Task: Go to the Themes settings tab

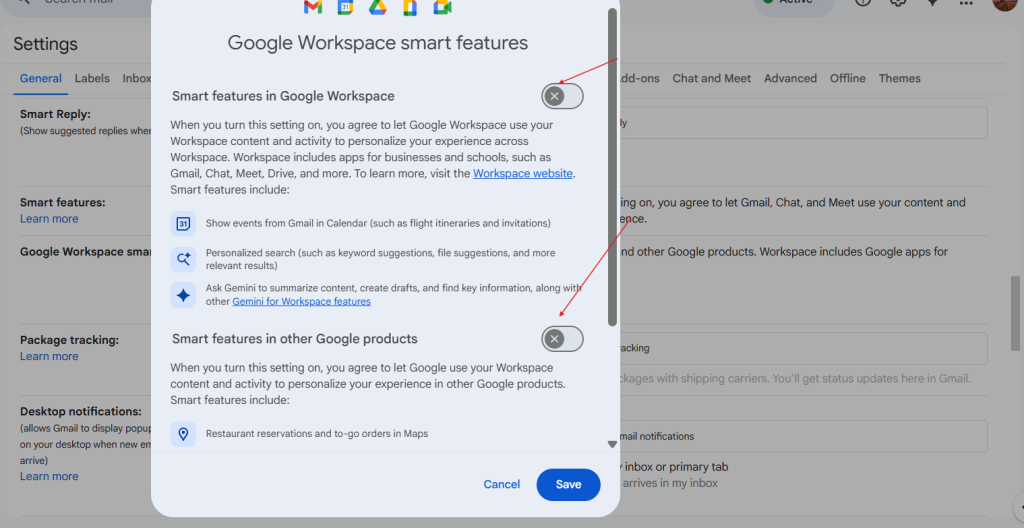Action: [899, 79]
